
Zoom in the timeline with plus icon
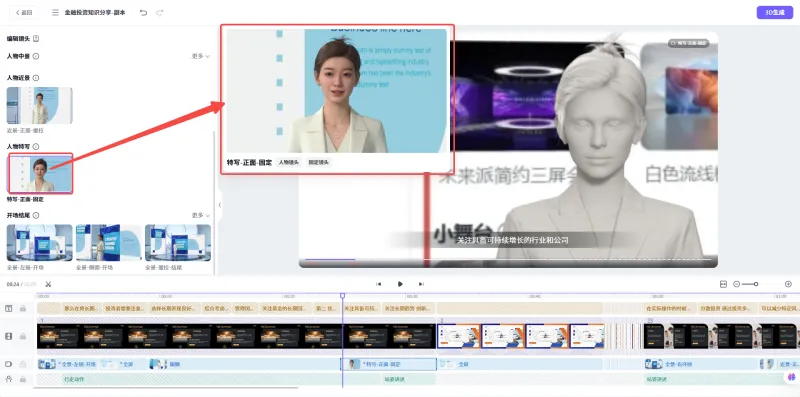coord(788,284)
